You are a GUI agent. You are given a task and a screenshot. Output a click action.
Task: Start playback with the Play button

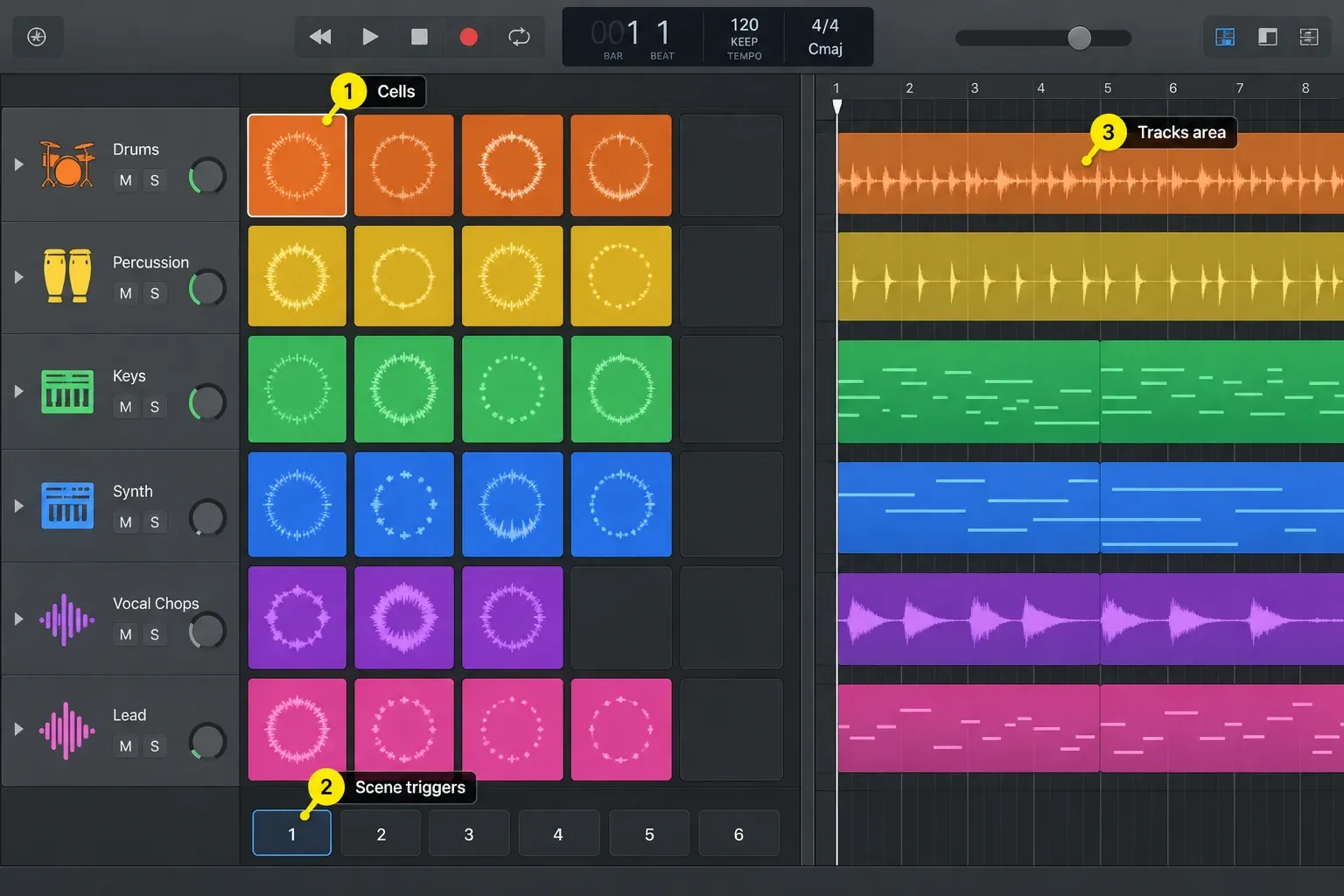click(x=370, y=37)
